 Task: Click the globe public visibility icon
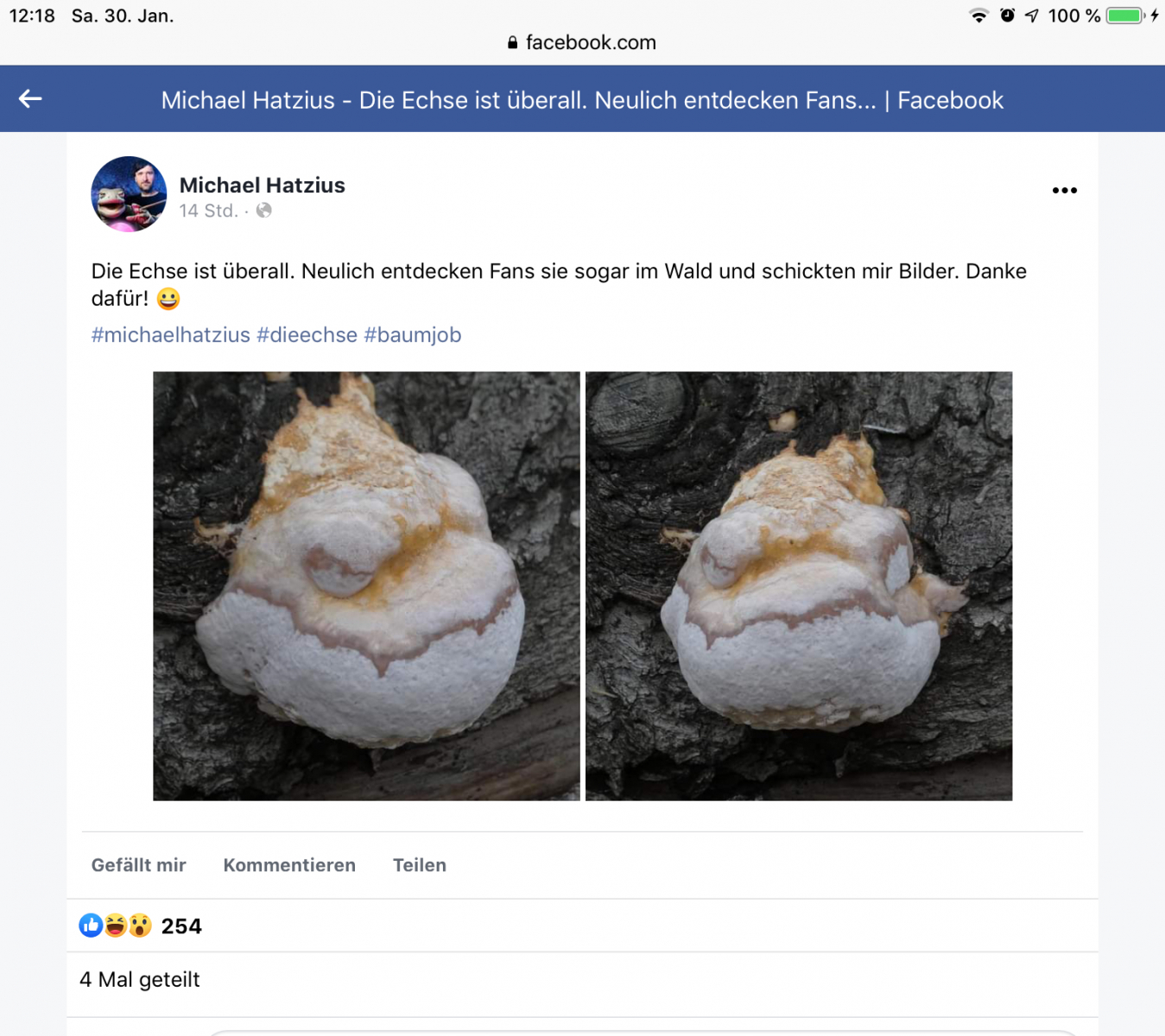[264, 211]
